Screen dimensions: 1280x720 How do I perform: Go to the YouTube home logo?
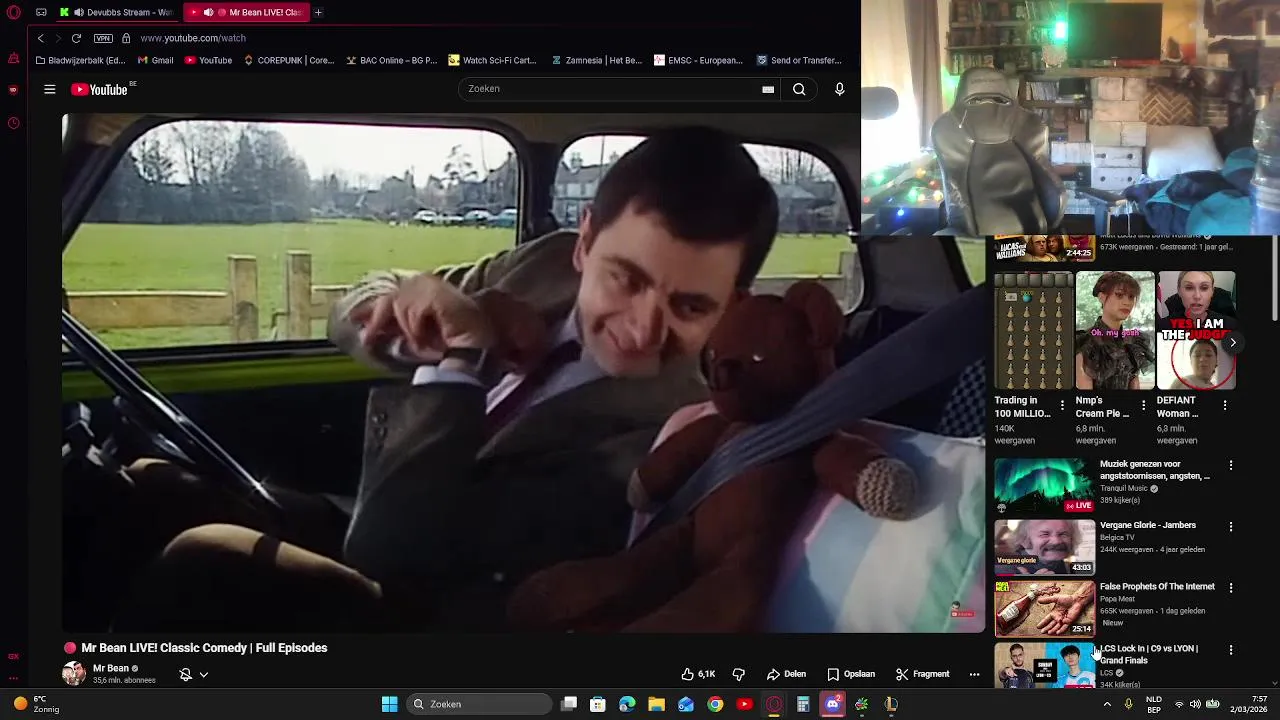pyautogui.click(x=100, y=89)
